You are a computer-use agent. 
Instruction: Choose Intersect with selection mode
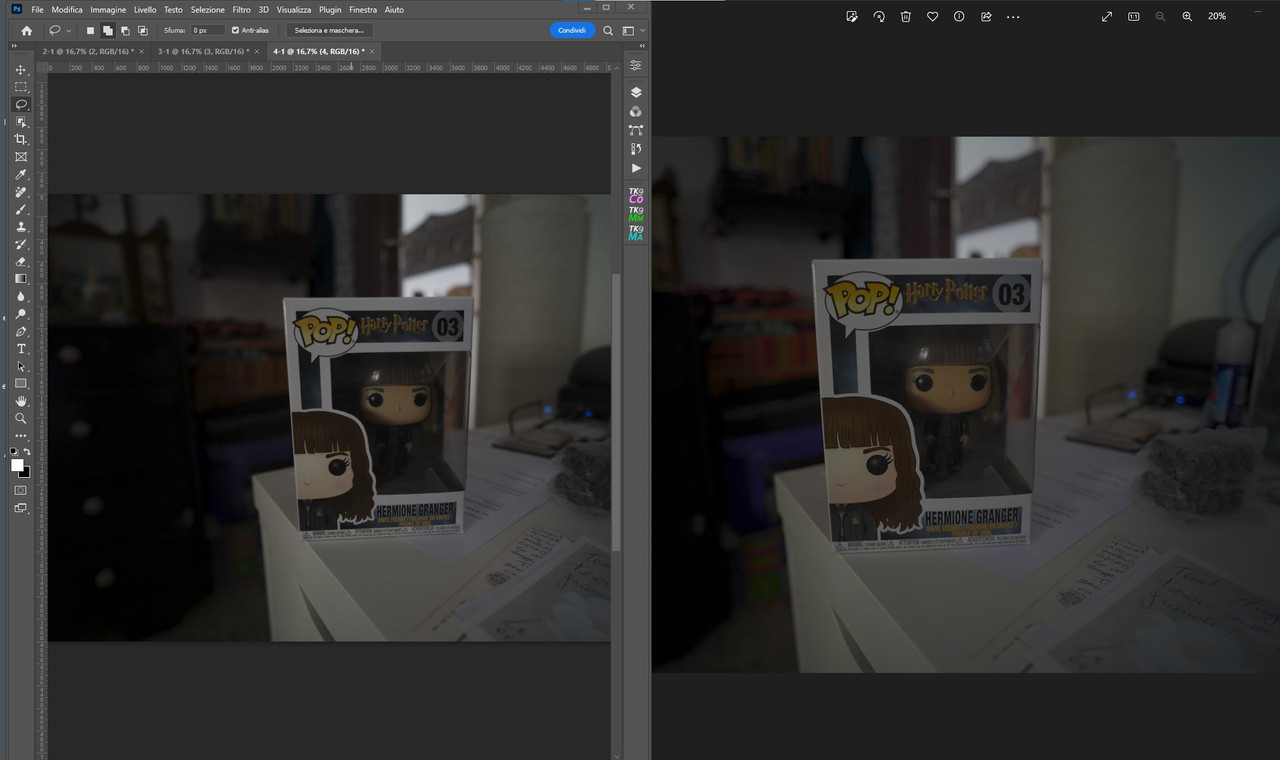click(142, 31)
